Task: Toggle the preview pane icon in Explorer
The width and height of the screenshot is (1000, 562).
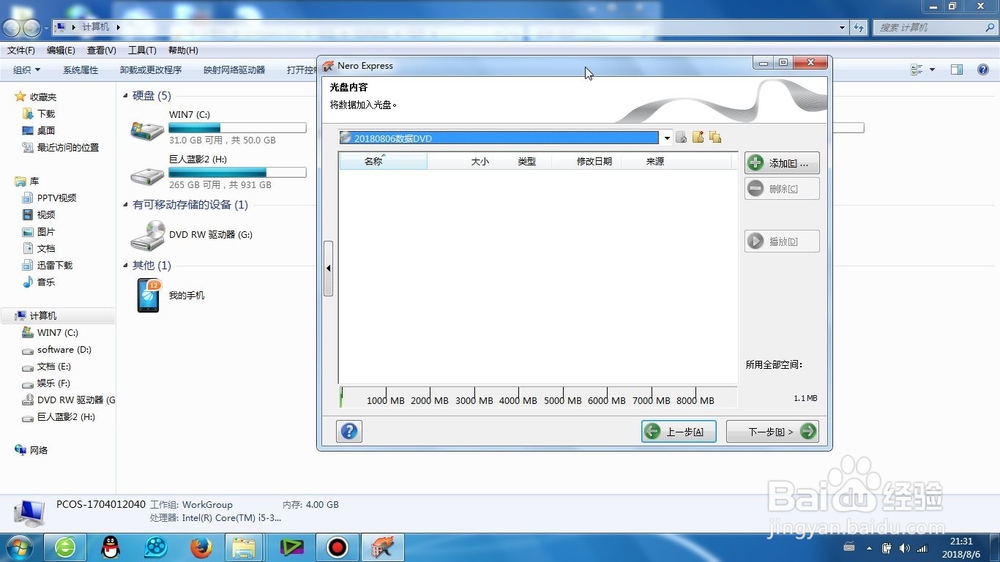Action: [x=957, y=70]
